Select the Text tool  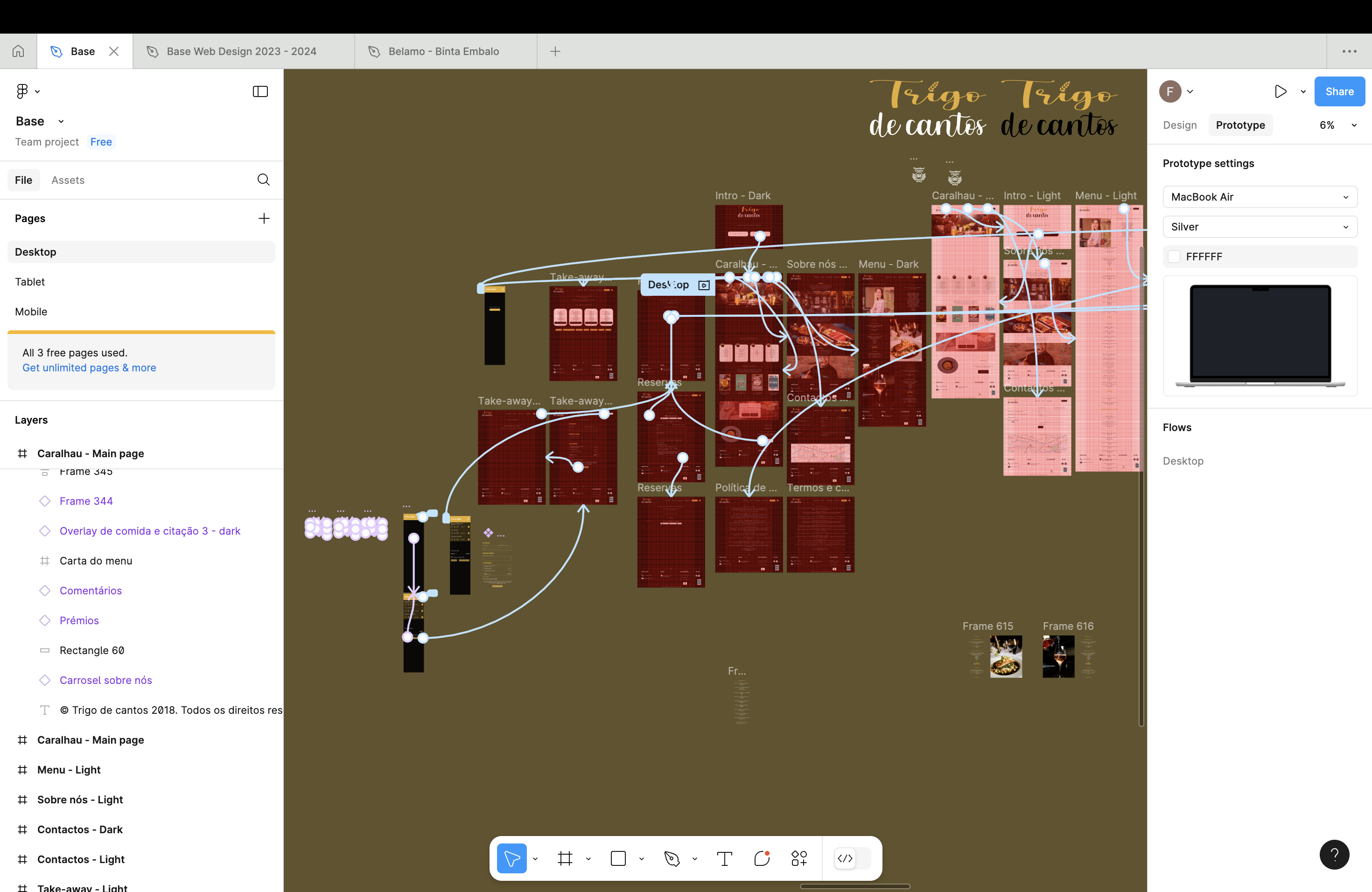pos(725,858)
